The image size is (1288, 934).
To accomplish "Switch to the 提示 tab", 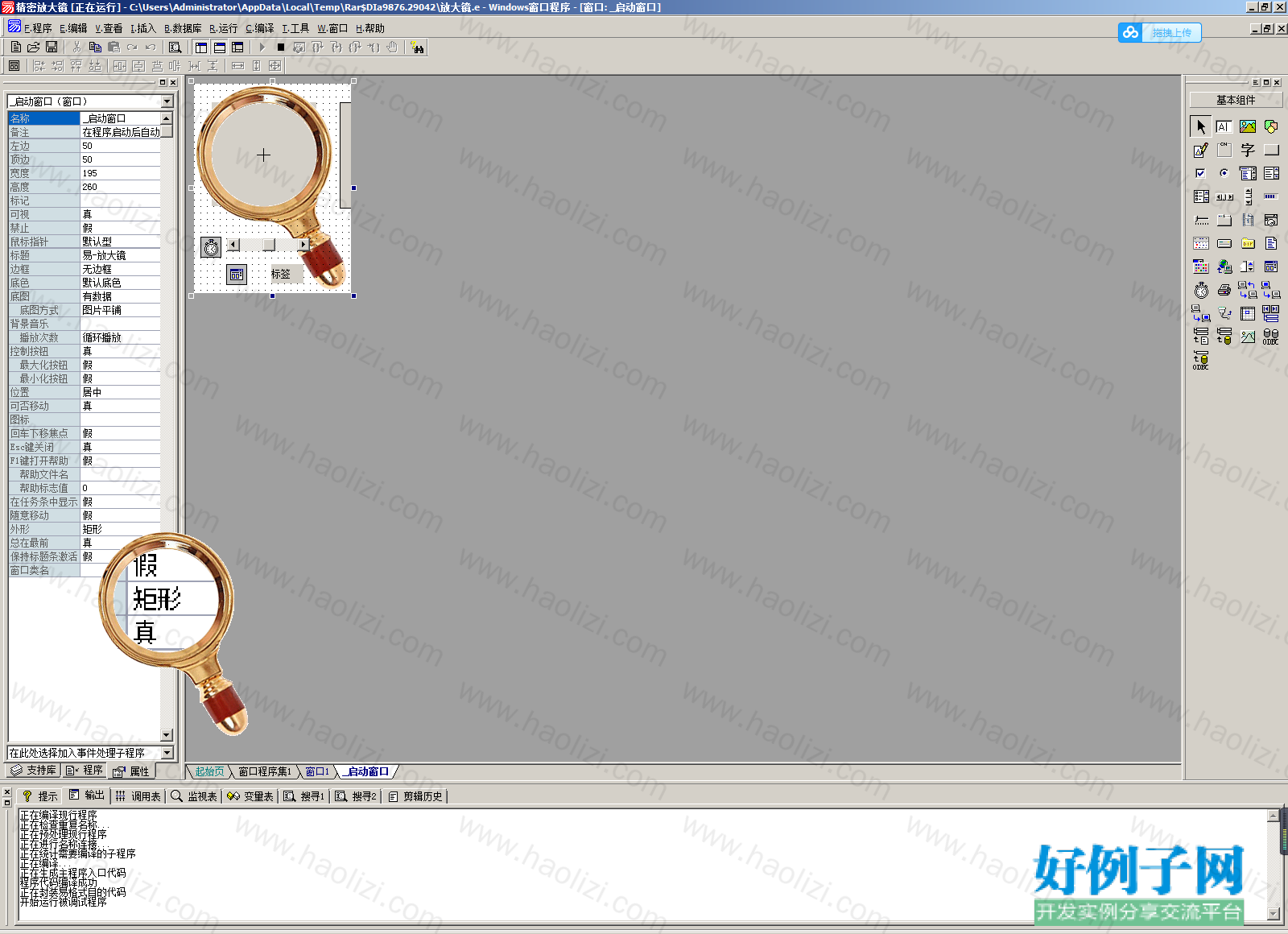I will (40, 796).
